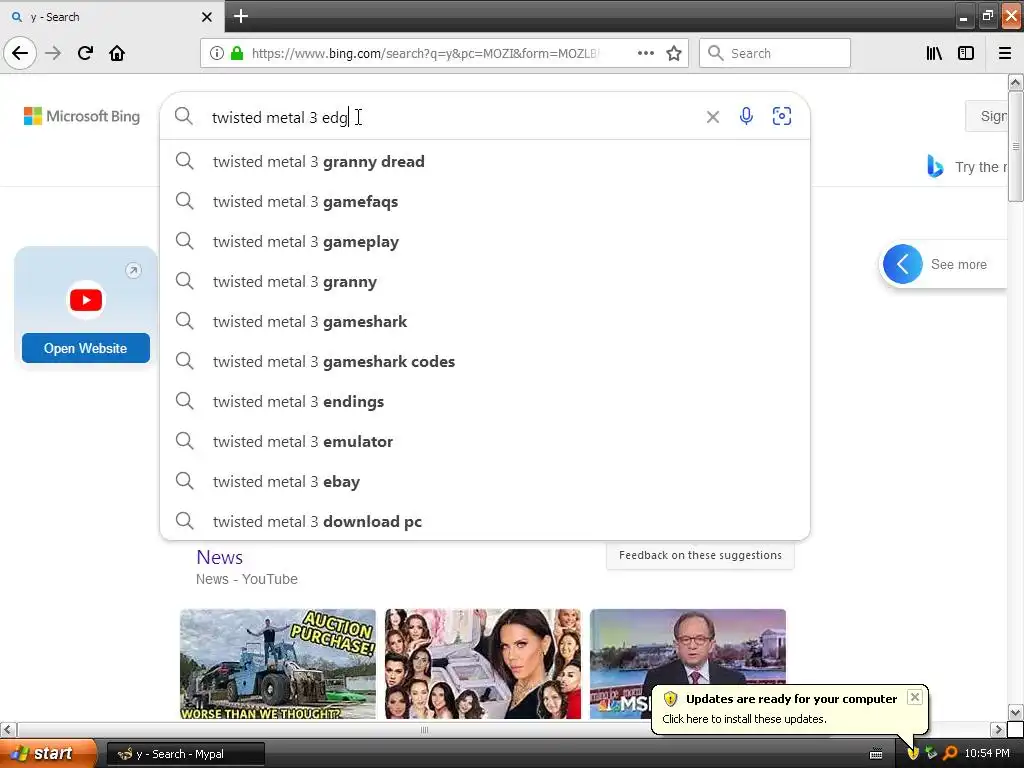This screenshot has width=1024, height=768.
Task: Select suggestion 'twisted metal 3 ebay'
Action: 485,481
